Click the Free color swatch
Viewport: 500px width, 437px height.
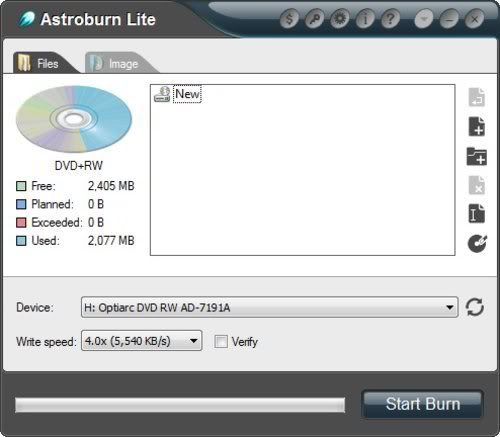pyautogui.click(x=21, y=186)
